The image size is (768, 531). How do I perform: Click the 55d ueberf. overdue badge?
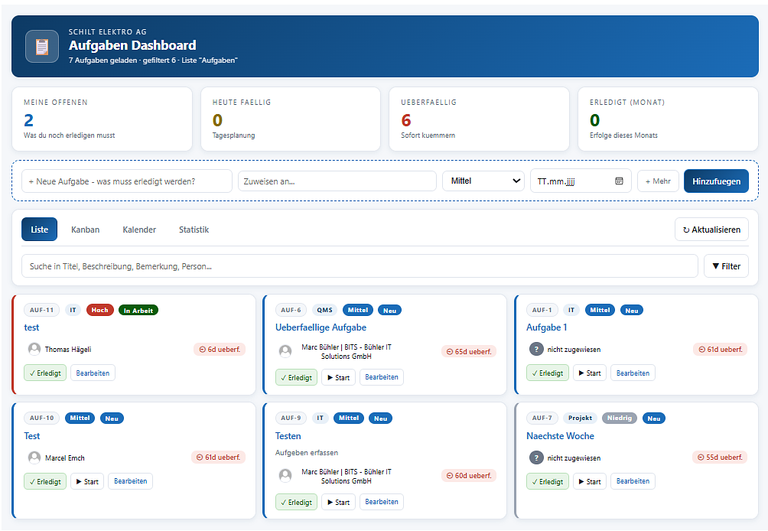pos(720,457)
